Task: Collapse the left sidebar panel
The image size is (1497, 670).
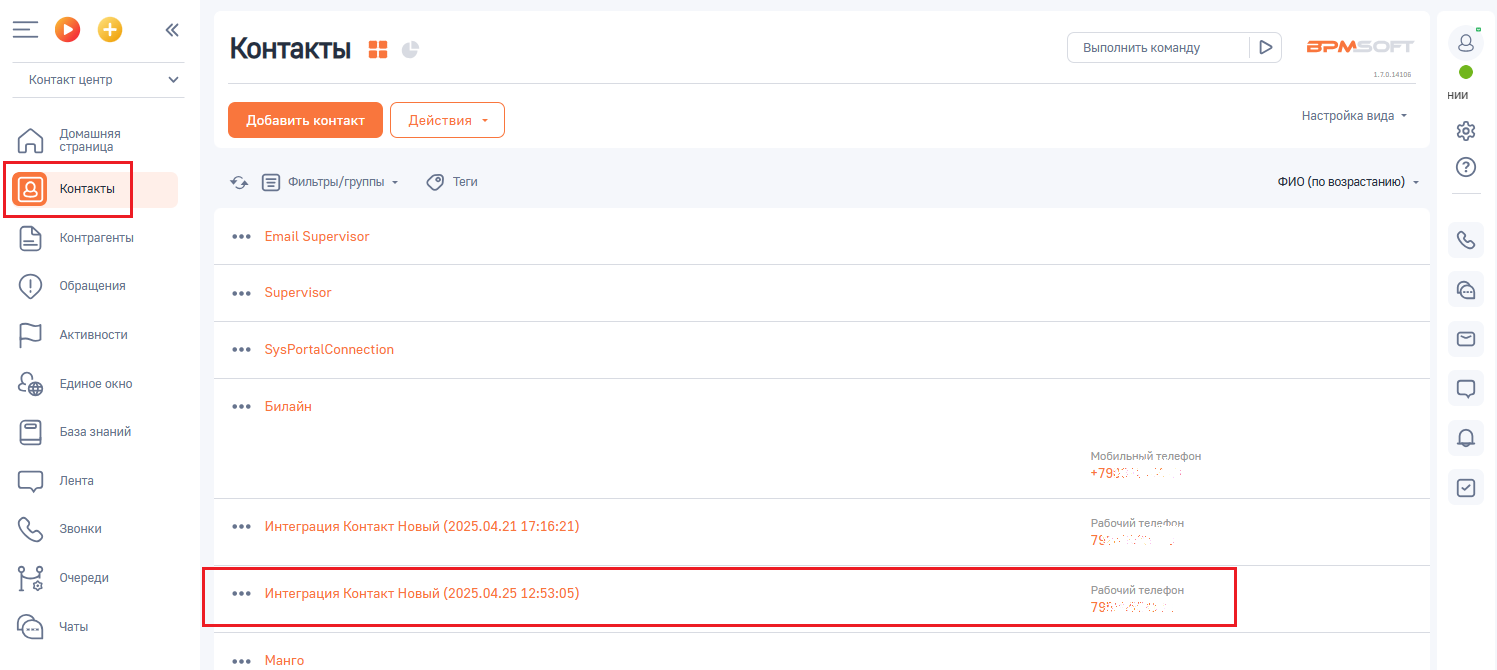Action: (172, 30)
